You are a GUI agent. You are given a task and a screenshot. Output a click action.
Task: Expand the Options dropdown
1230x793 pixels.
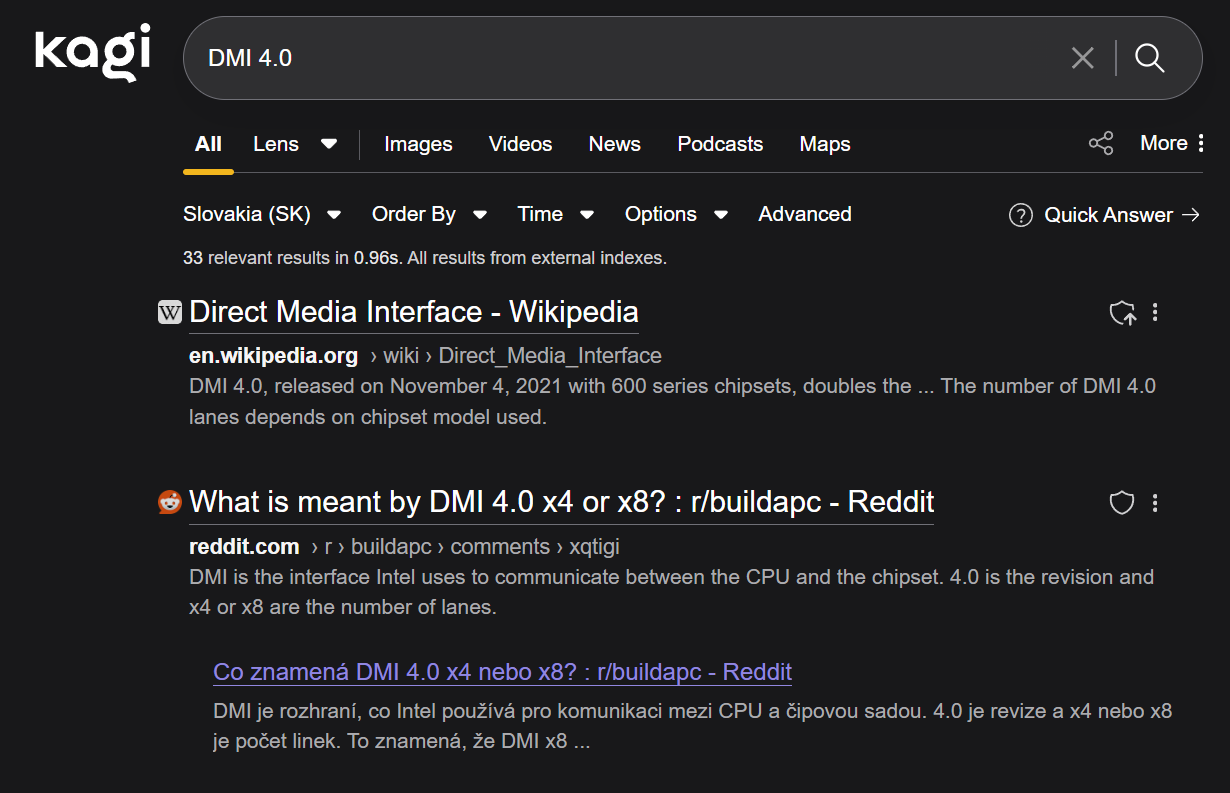[x=676, y=214]
